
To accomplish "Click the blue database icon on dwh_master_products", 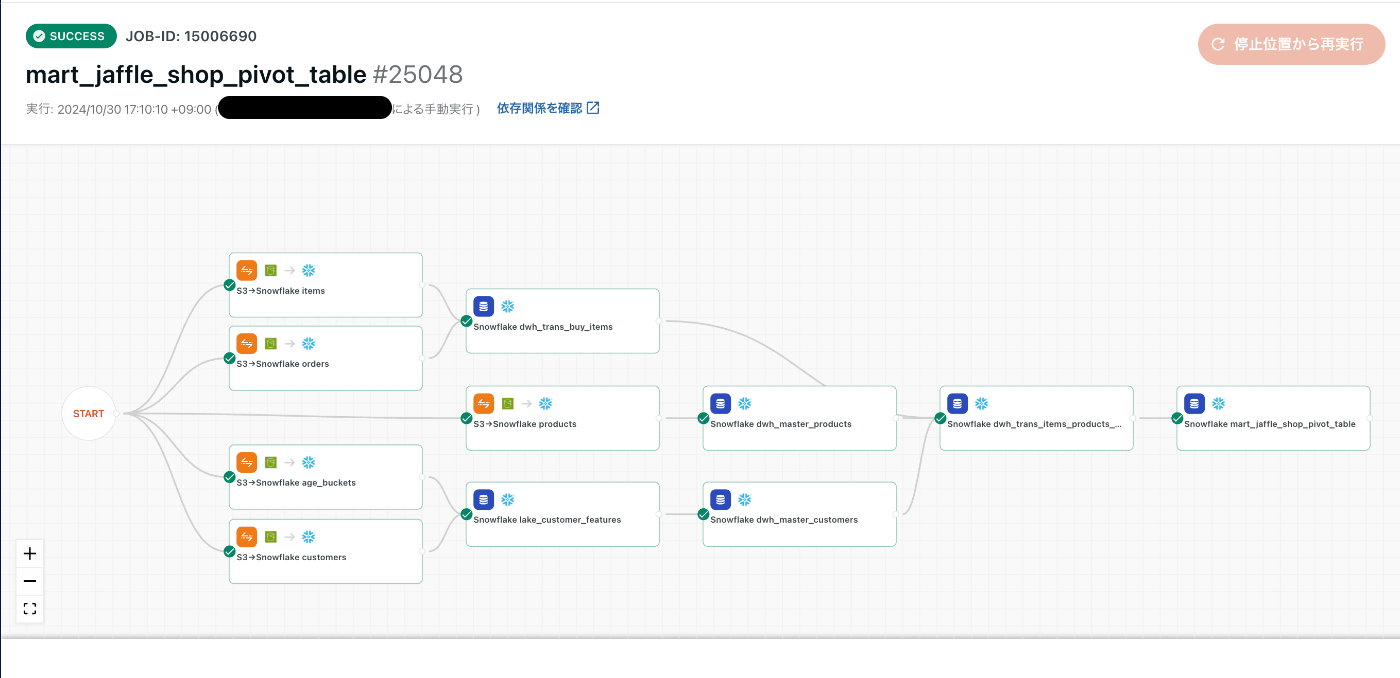I will coord(721,403).
